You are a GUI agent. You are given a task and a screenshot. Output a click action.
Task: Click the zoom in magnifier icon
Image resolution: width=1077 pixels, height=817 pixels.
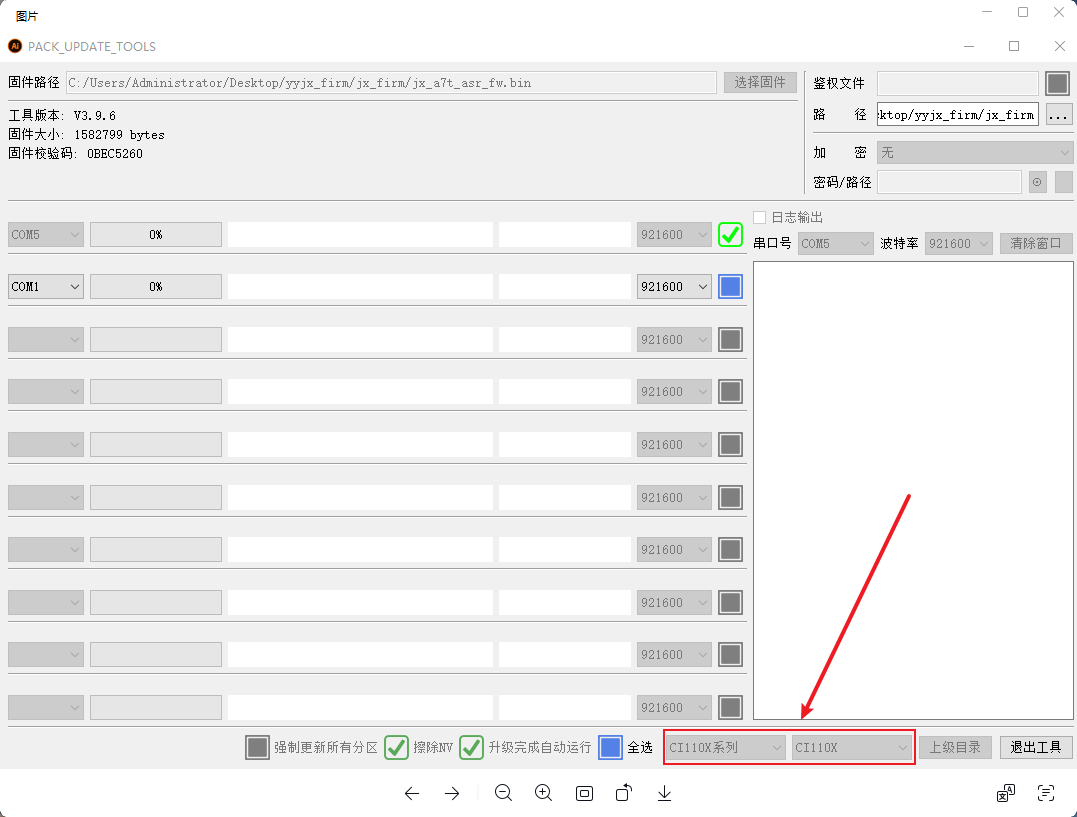coord(543,793)
